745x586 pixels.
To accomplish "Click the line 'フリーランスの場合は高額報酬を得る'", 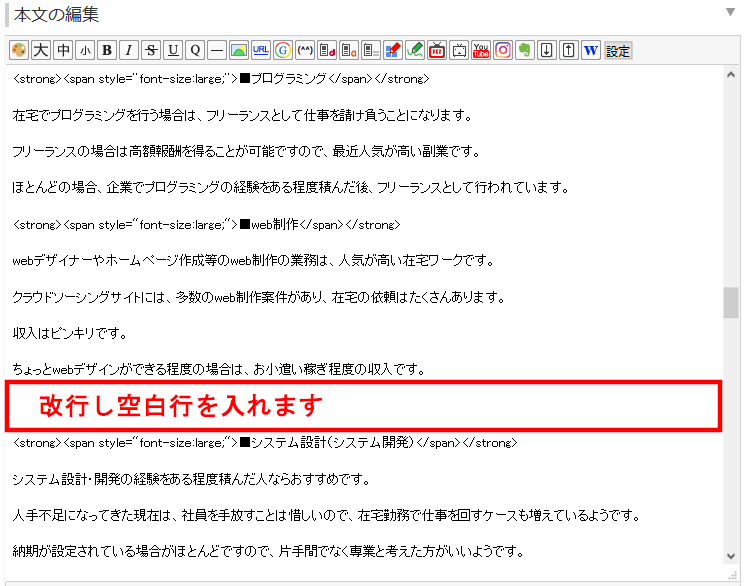I will pyautogui.click(x=246, y=151).
